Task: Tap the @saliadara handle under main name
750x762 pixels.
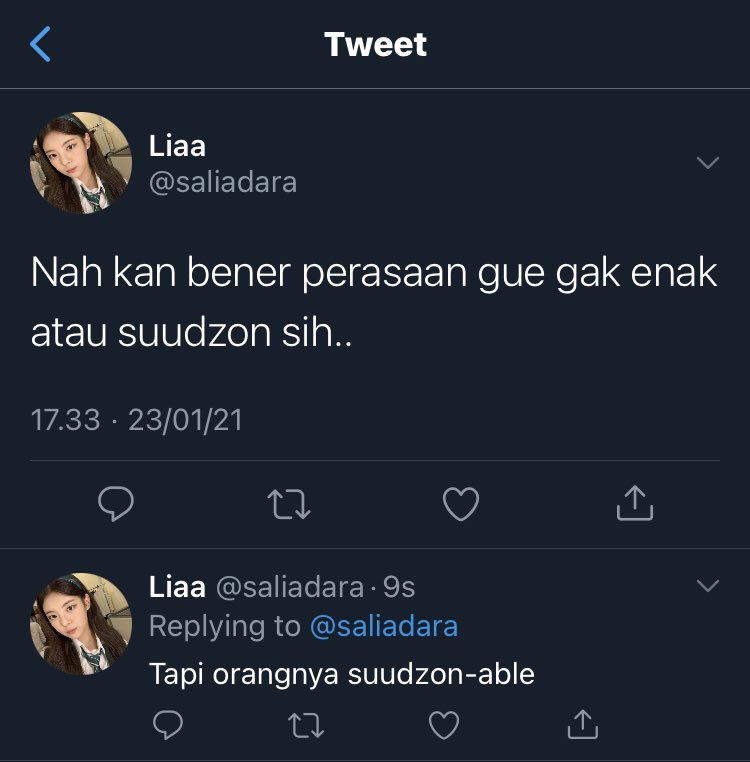Action: [x=223, y=183]
